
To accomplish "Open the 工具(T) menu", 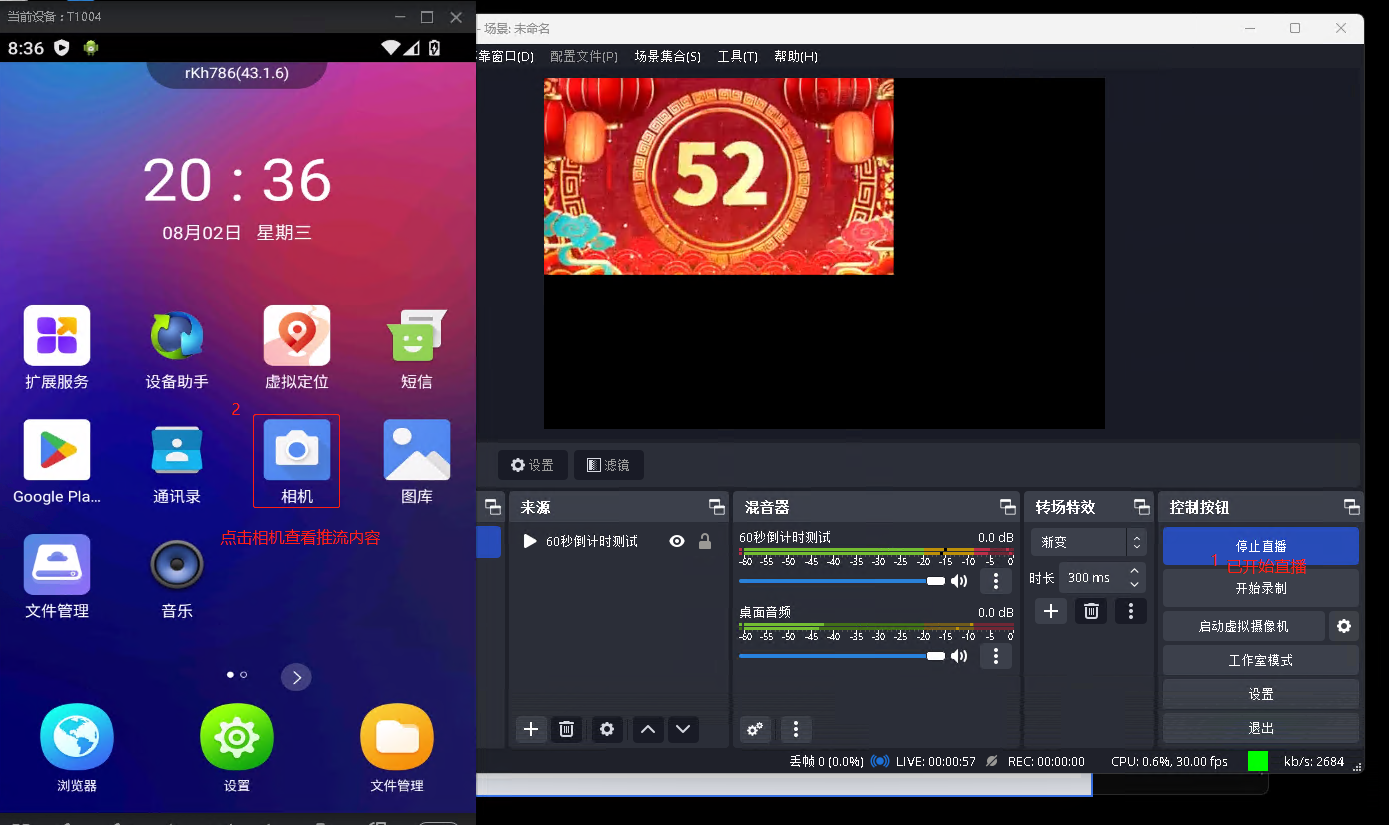I will [737, 56].
